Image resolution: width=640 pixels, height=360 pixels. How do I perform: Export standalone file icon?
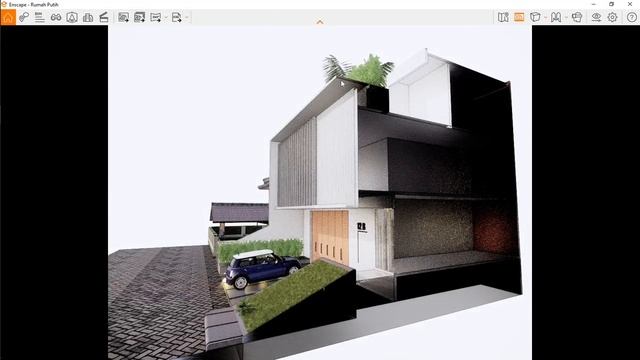pos(176,17)
